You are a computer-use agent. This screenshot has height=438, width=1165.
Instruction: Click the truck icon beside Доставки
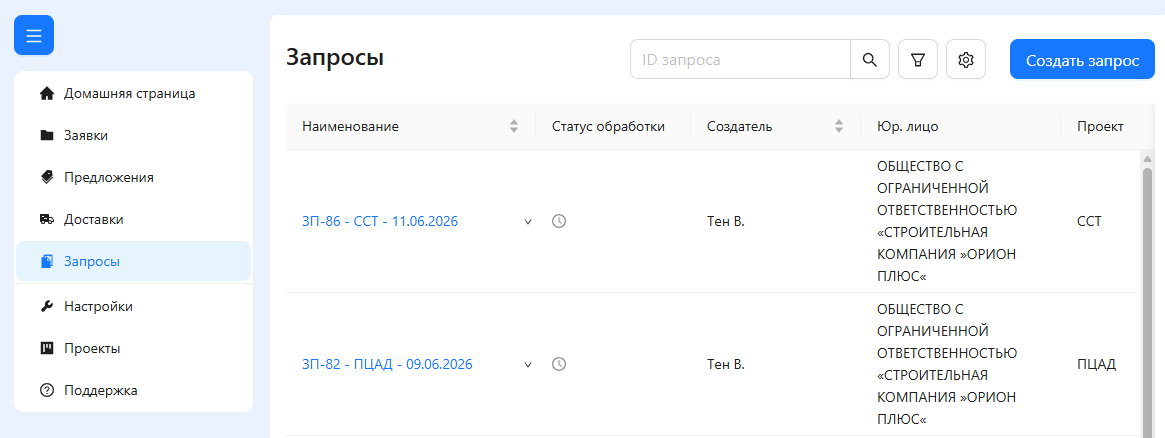tap(47, 220)
